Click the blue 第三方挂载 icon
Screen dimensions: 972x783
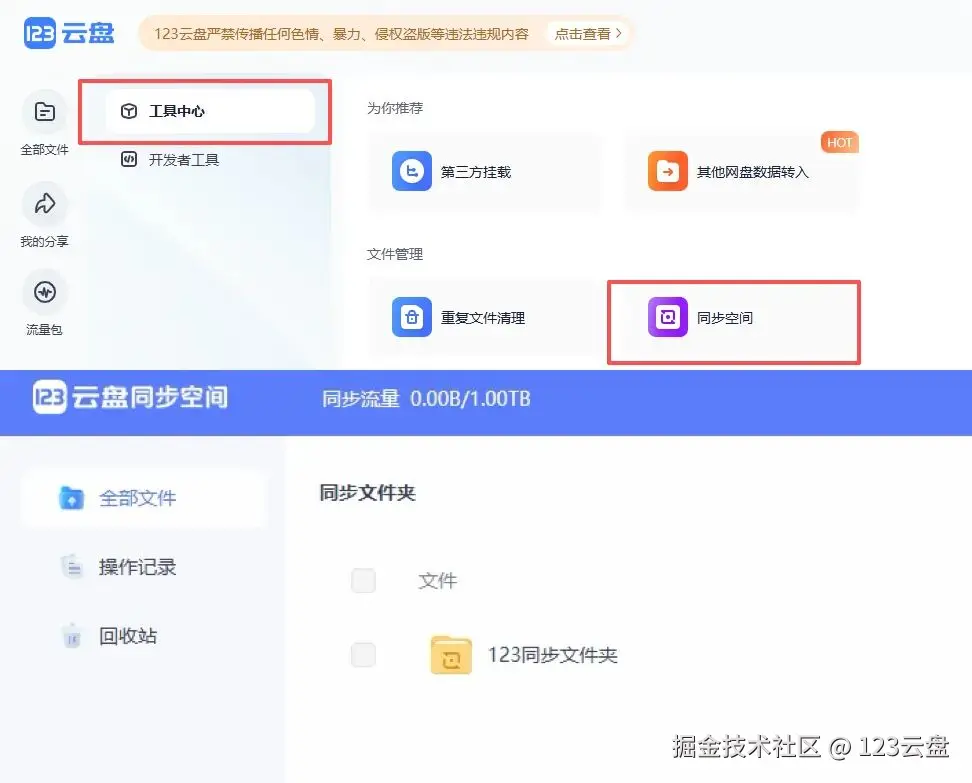point(412,171)
